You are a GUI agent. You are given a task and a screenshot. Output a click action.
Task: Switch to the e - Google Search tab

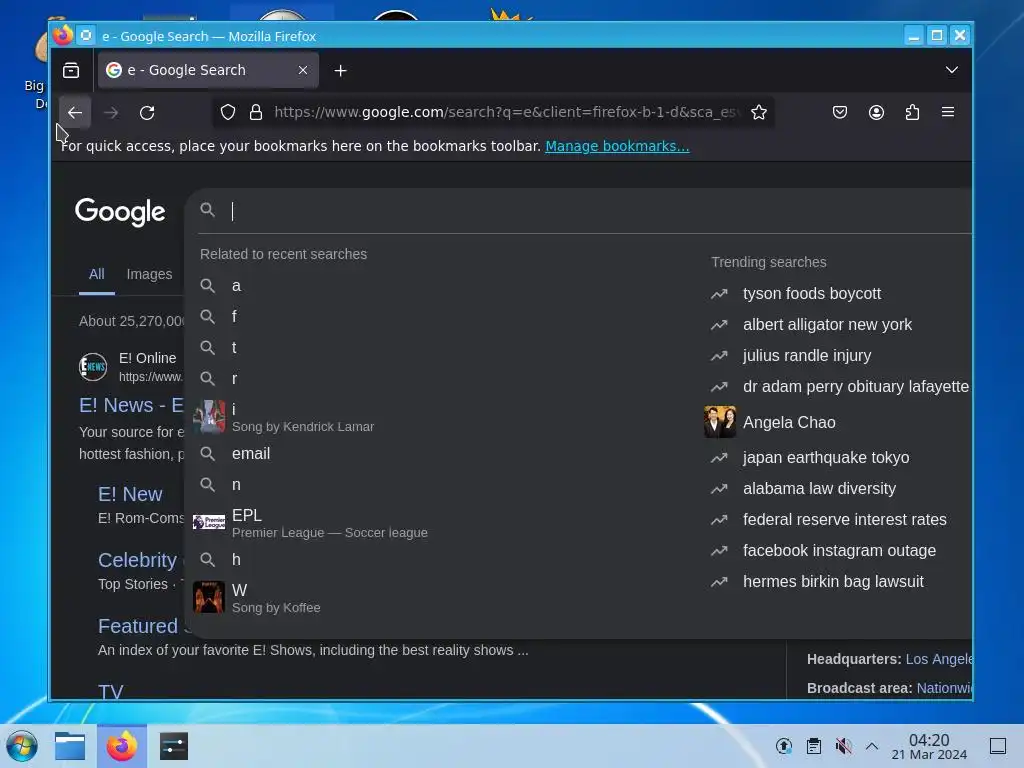208,70
